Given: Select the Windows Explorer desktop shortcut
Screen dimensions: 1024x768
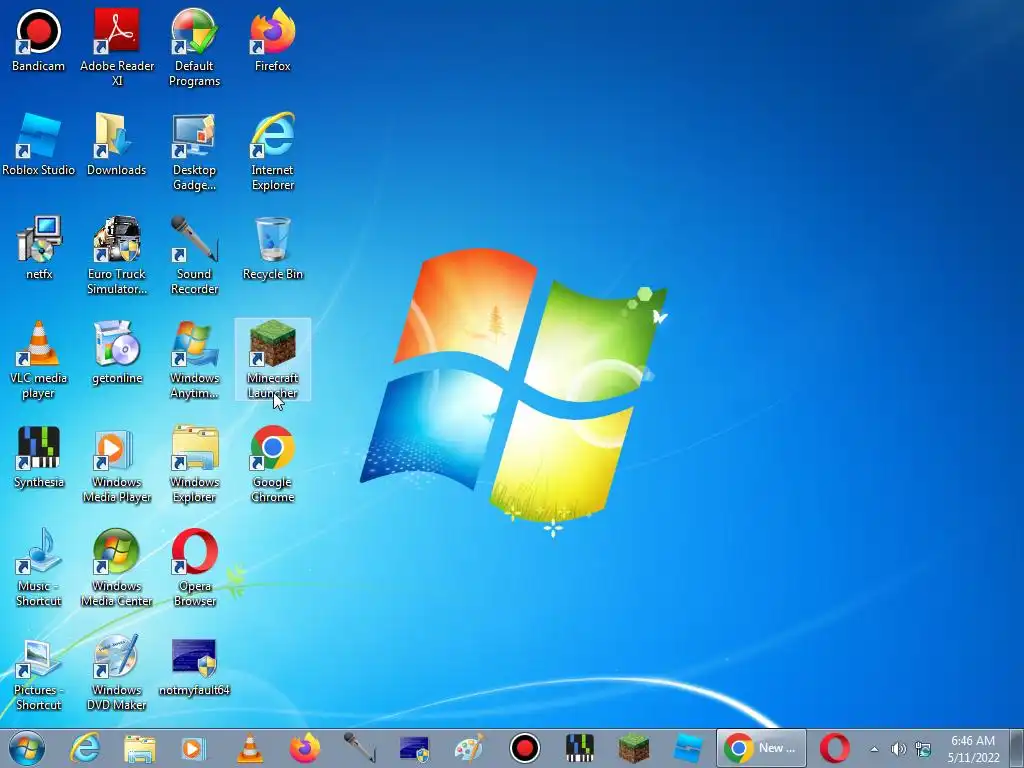Looking at the screenshot, I should 194,464.
